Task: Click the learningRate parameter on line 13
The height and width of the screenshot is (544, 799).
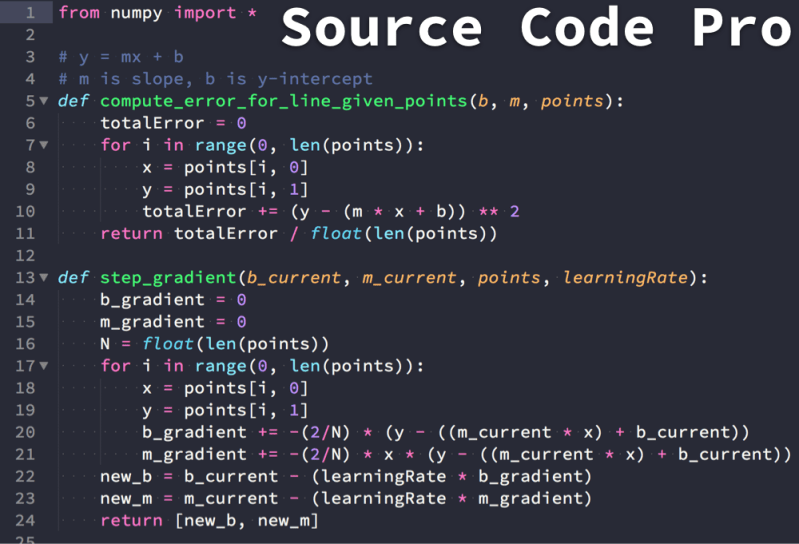Action: point(625,278)
